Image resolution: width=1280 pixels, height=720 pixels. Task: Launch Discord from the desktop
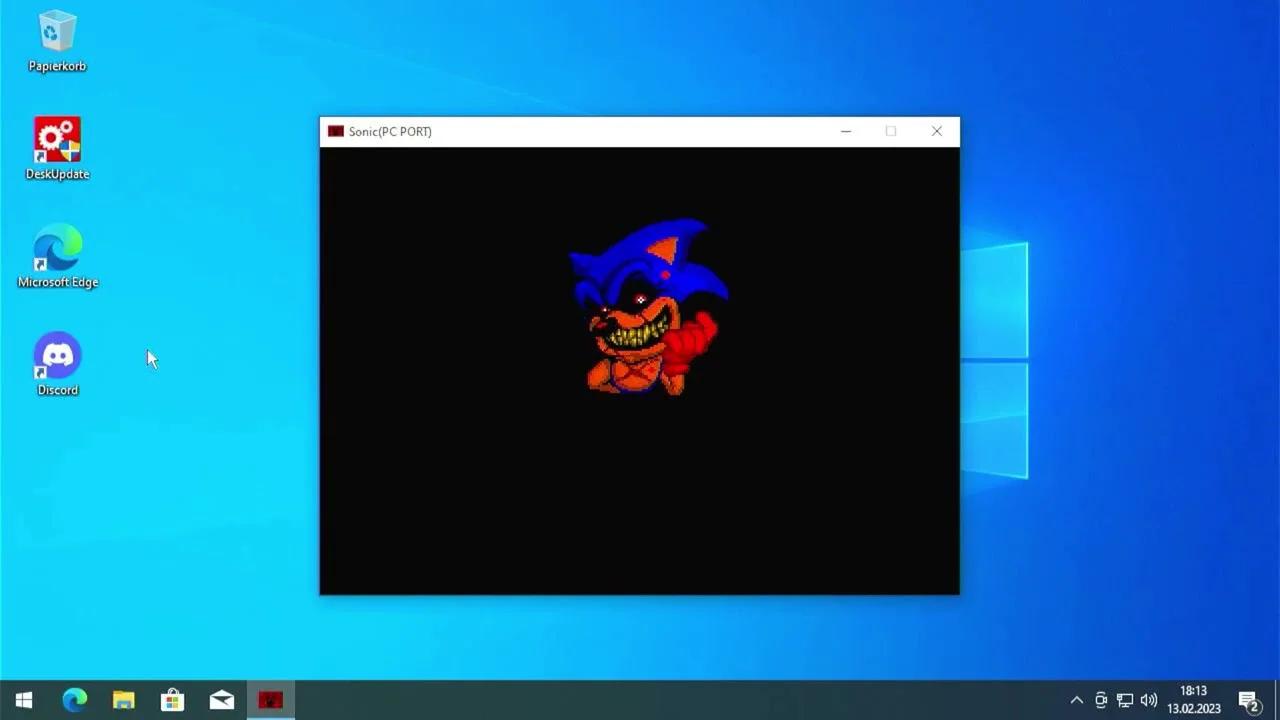[57, 356]
